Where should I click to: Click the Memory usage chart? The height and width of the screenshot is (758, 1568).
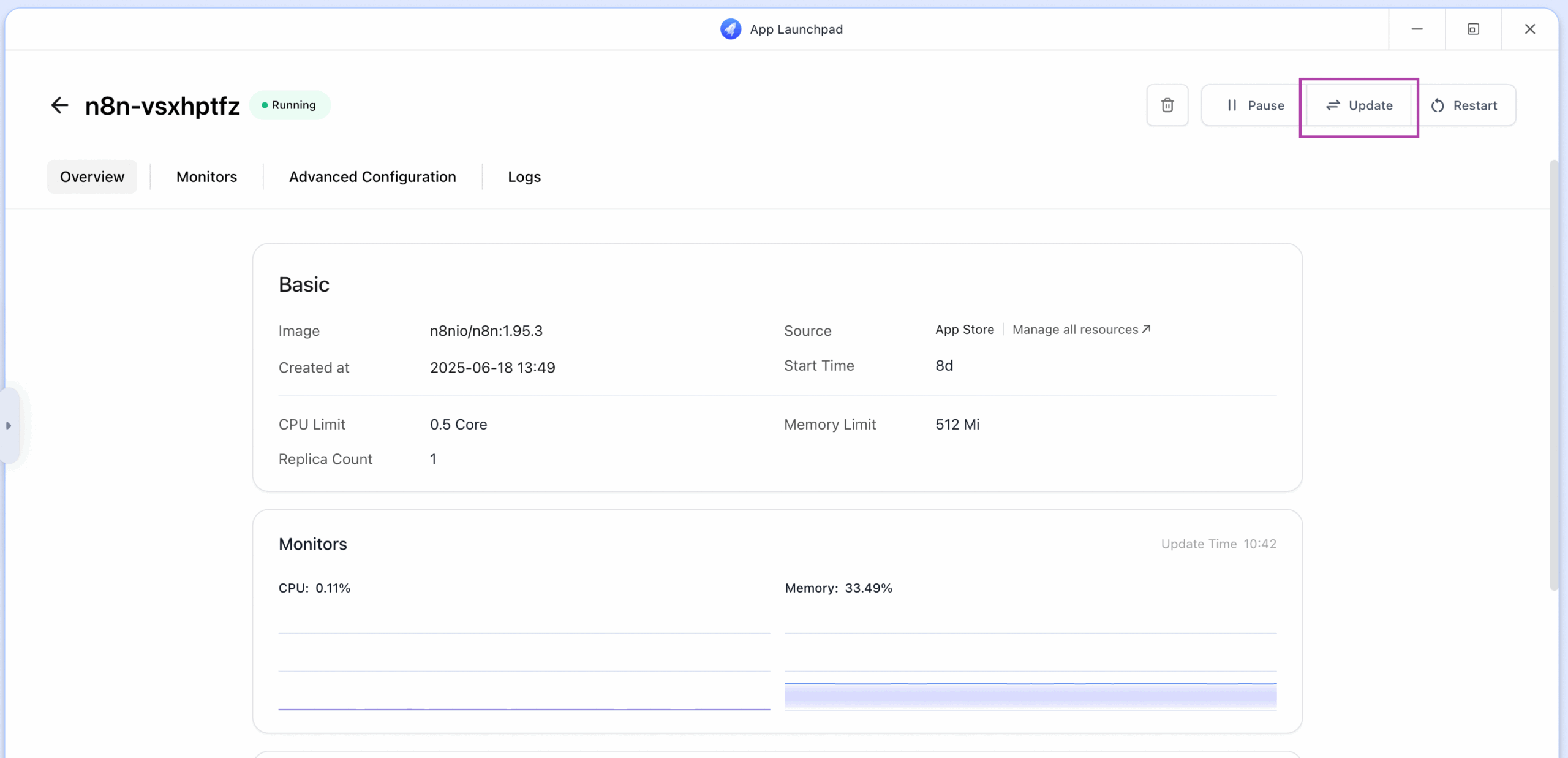pyautogui.click(x=1031, y=672)
